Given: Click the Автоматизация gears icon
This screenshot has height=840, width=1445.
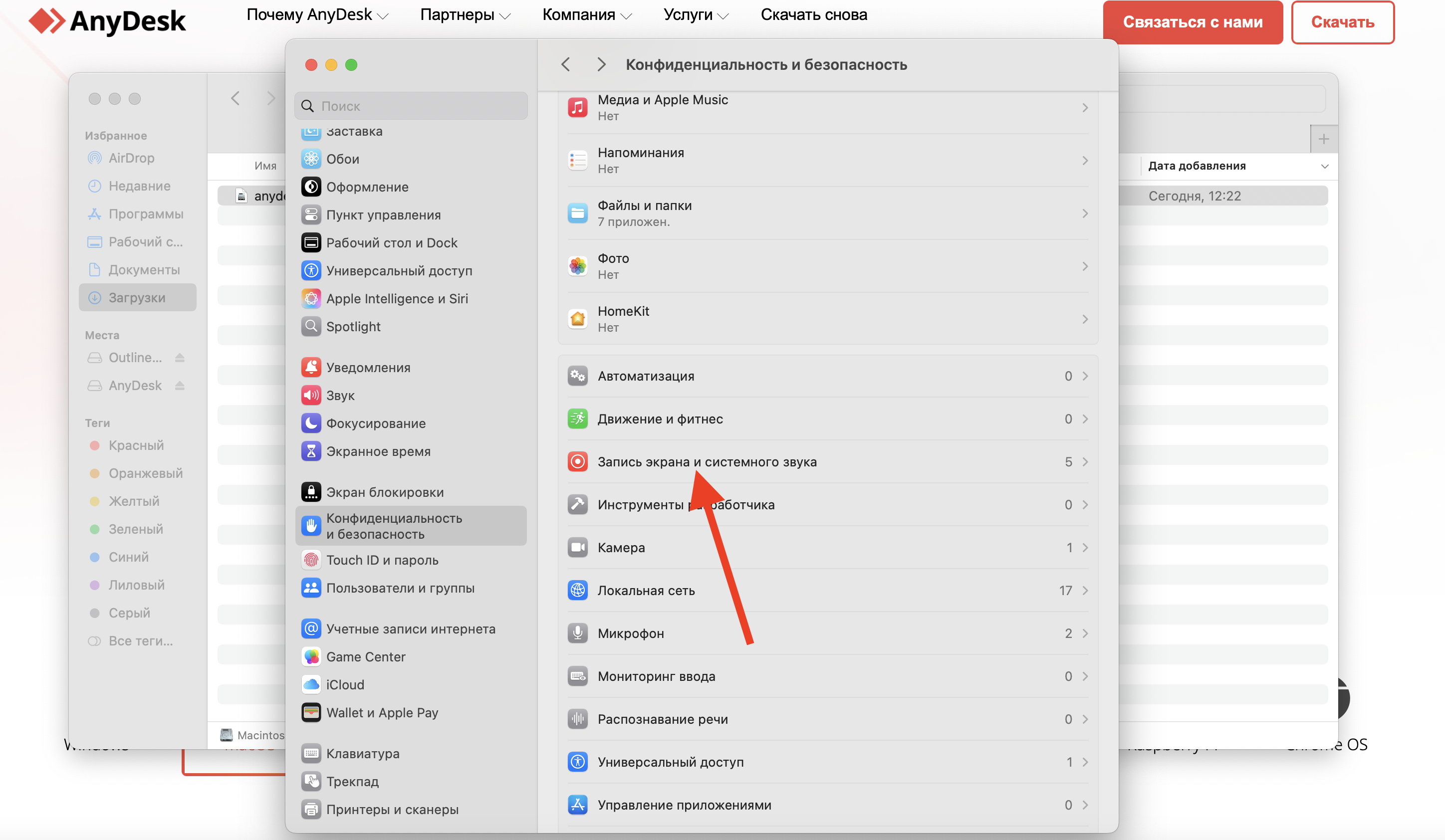Looking at the screenshot, I should (x=577, y=376).
